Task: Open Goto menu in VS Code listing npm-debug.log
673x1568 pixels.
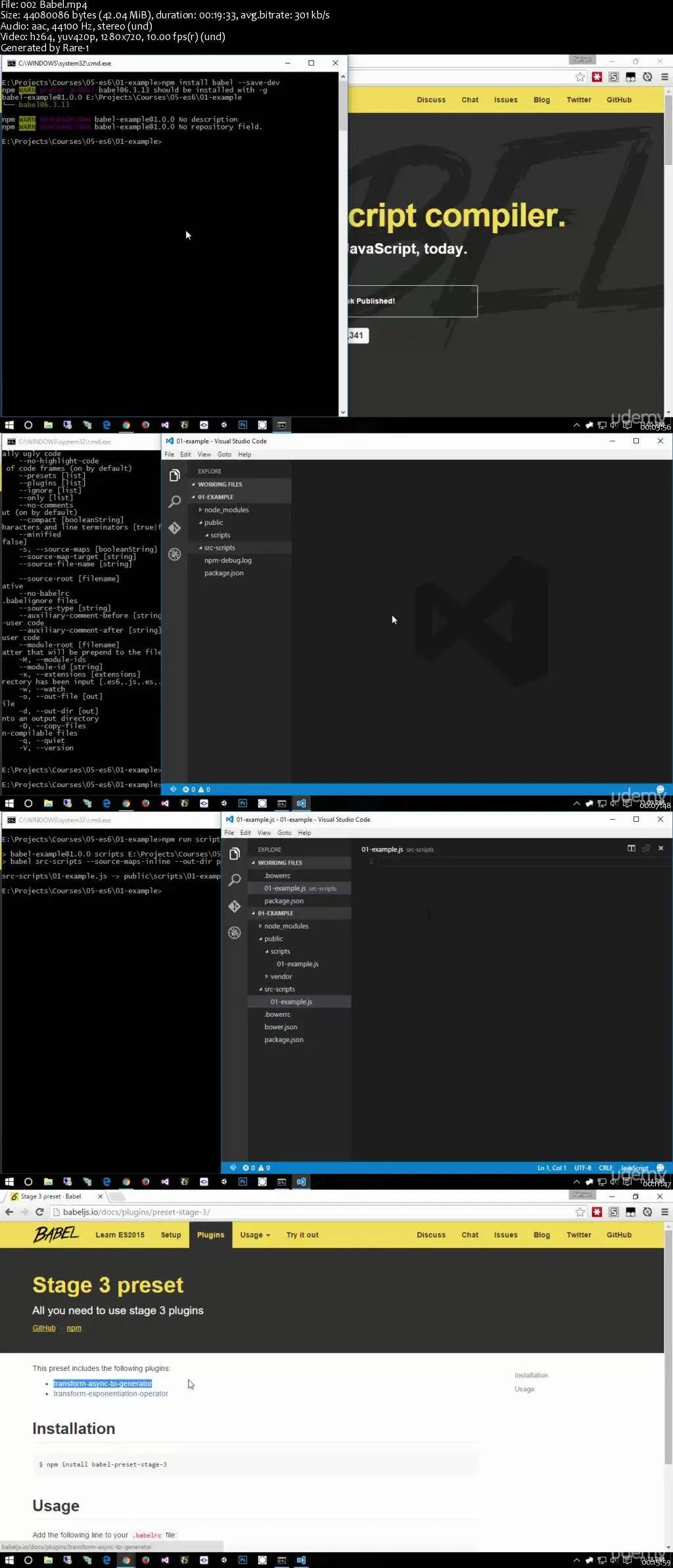Action: click(x=225, y=455)
